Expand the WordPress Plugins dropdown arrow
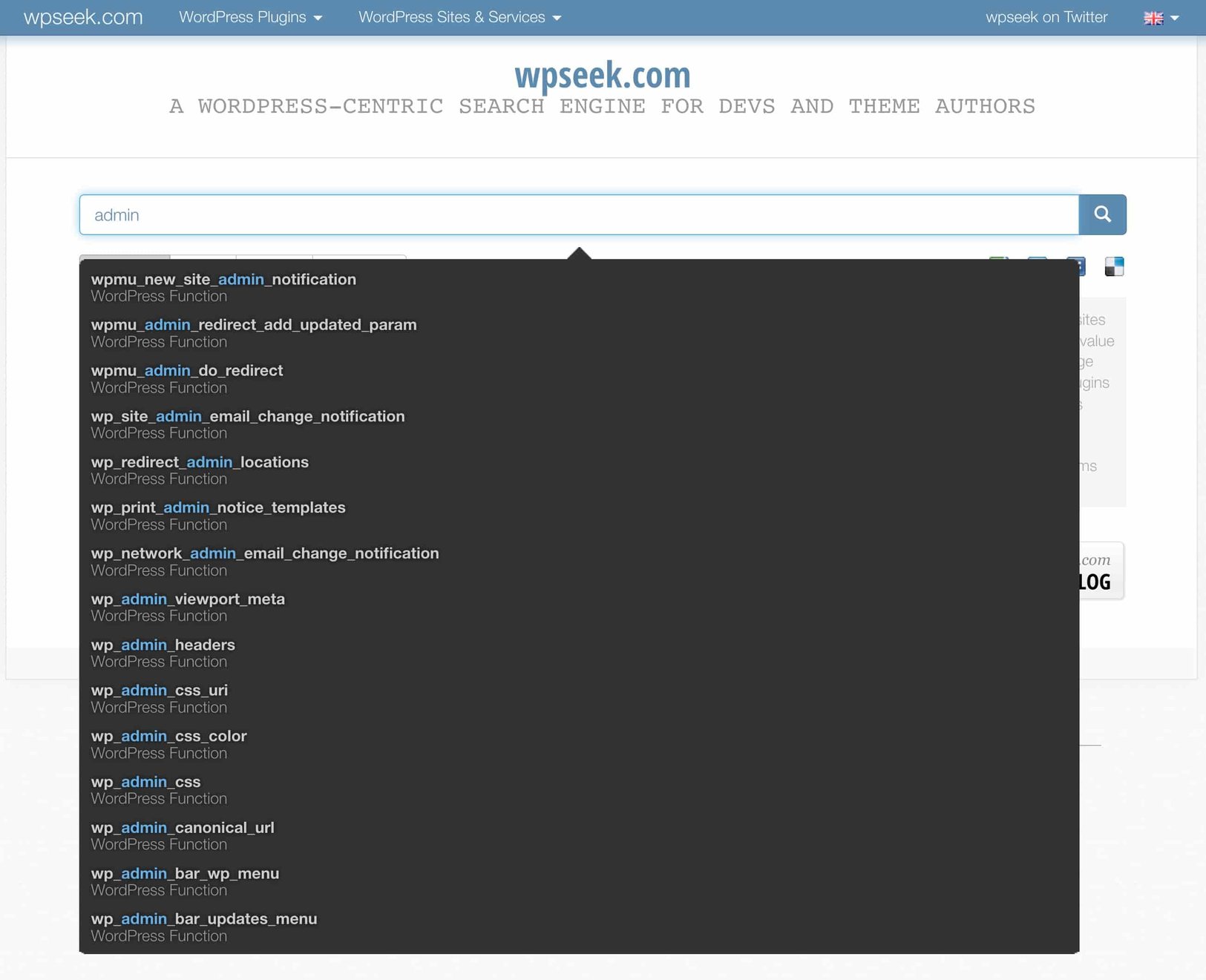Image resolution: width=1206 pixels, height=980 pixels. click(318, 18)
